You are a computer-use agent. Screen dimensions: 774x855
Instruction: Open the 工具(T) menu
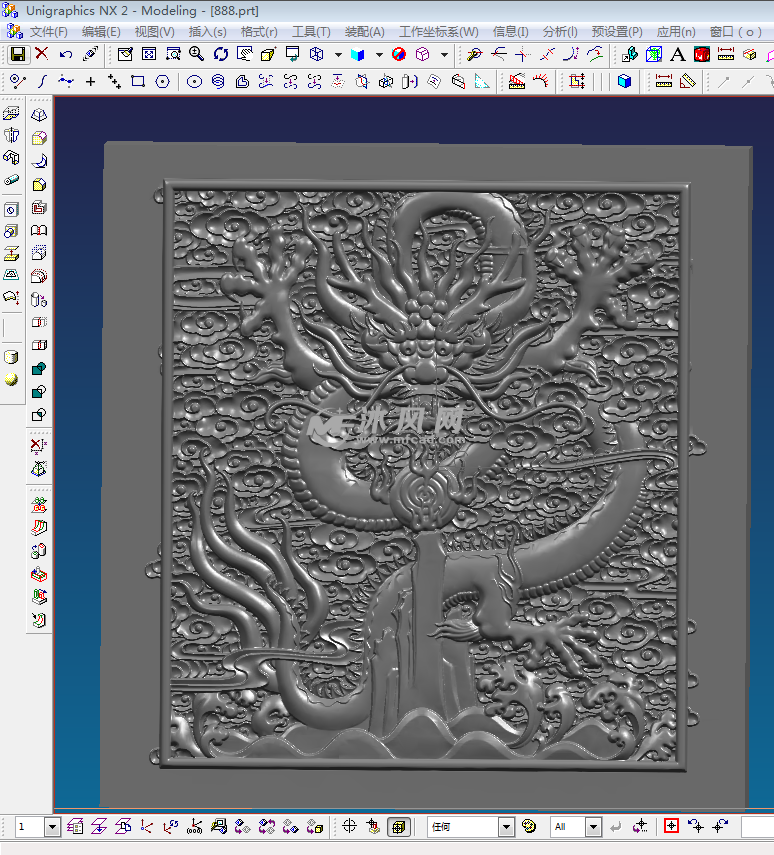click(311, 31)
